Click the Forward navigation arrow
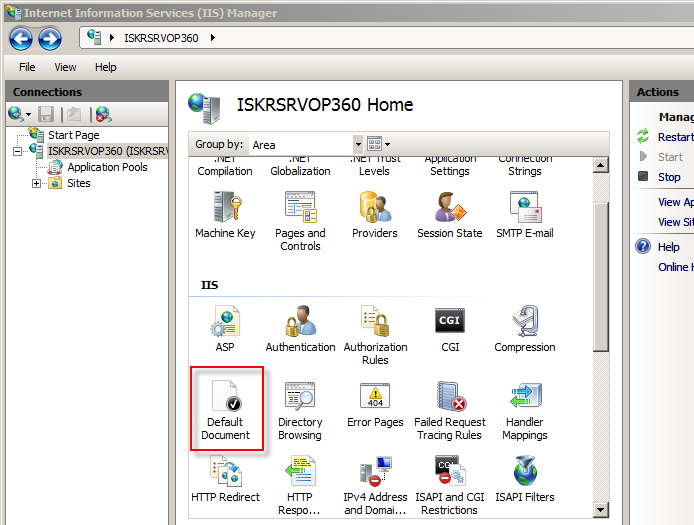This screenshot has width=694, height=525. [x=50, y=39]
